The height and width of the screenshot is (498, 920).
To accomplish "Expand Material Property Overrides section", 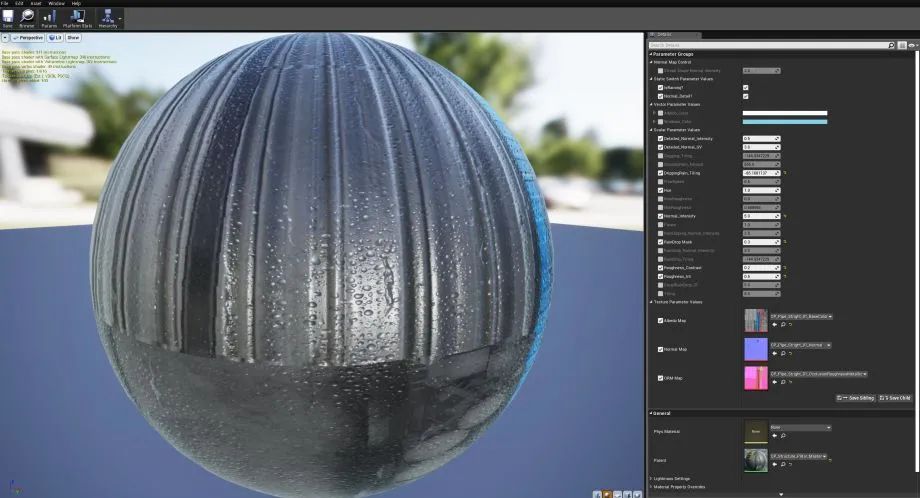I will pyautogui.click(x=651, y=487).
